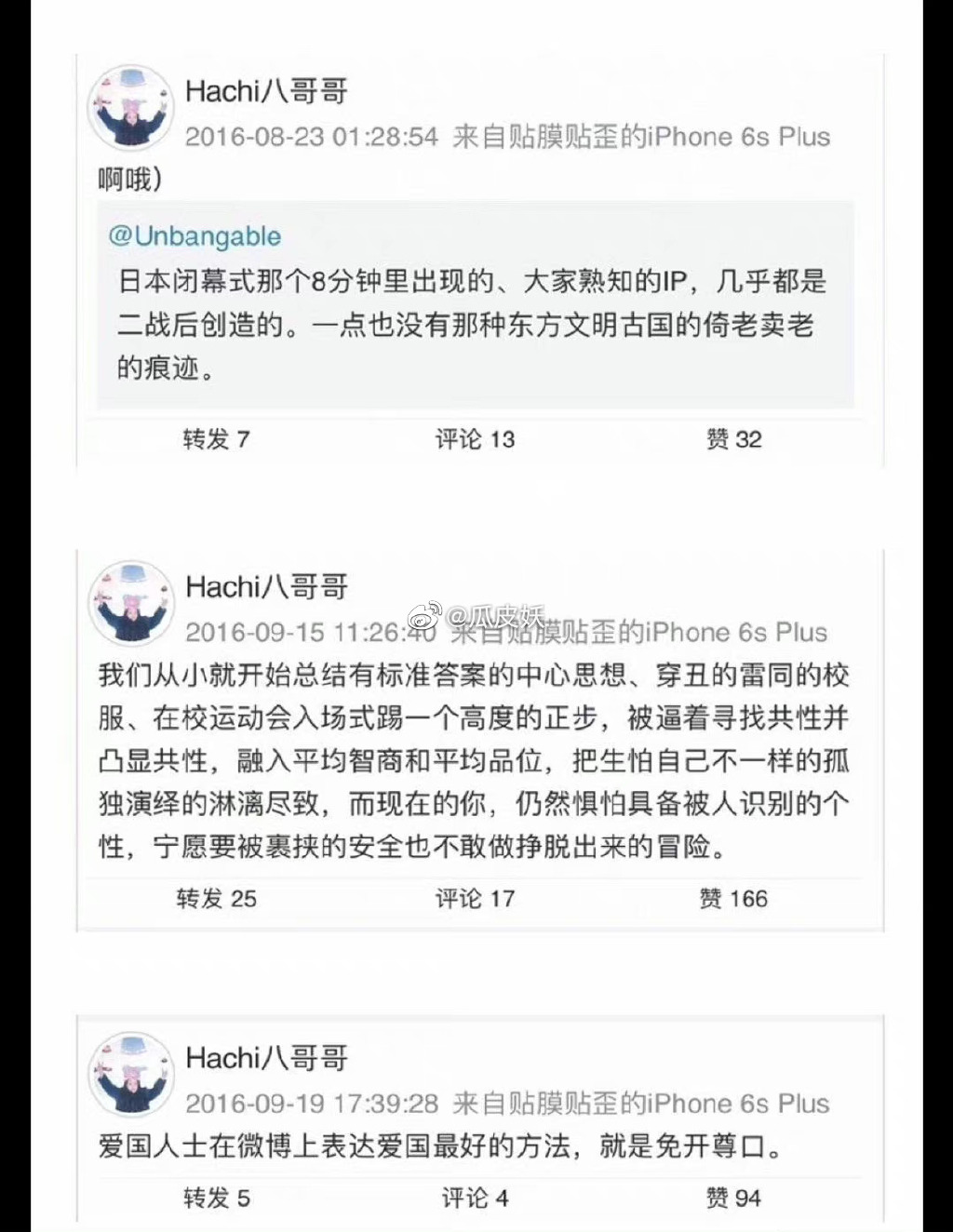
Task: Click timestamp 2016-08-23 01:28:54
Action: point(312,137)
